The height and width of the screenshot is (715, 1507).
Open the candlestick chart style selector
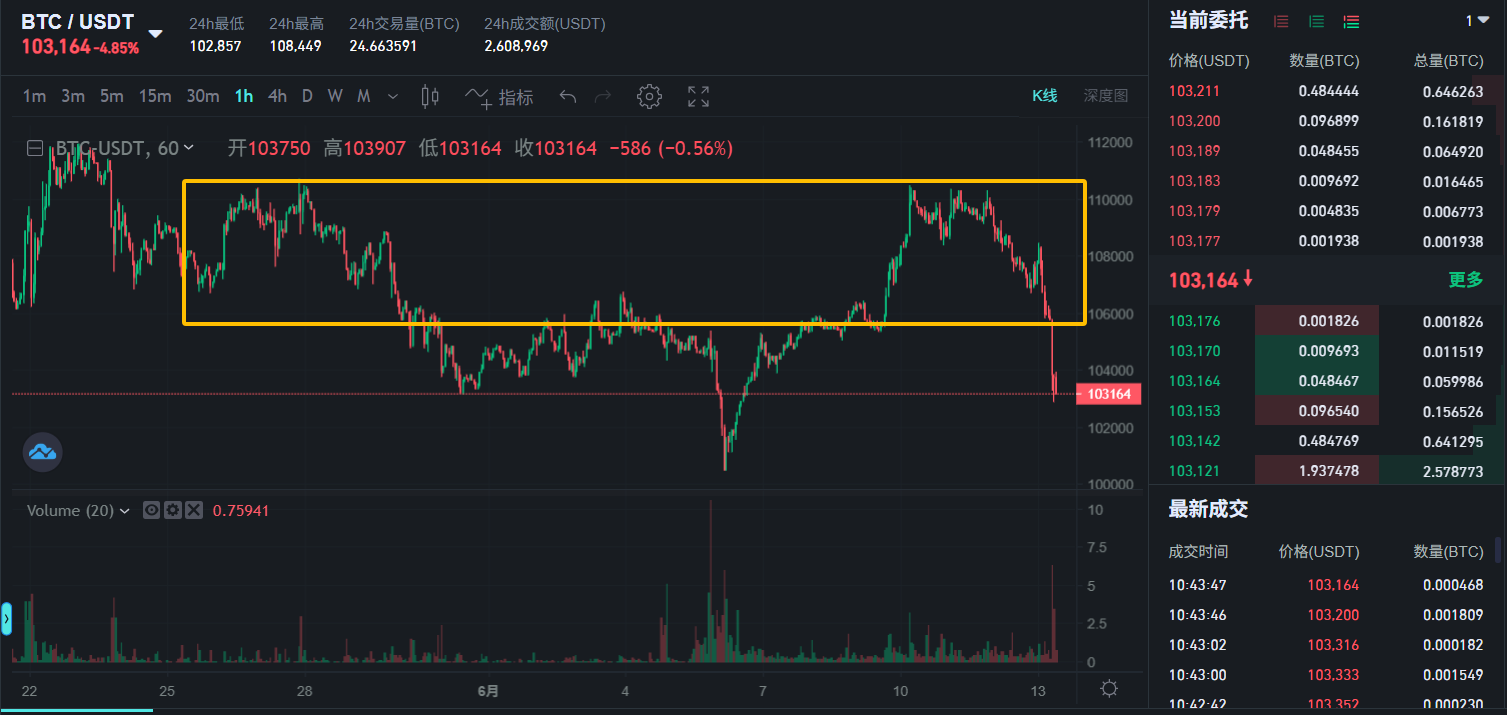pos(430,97)
